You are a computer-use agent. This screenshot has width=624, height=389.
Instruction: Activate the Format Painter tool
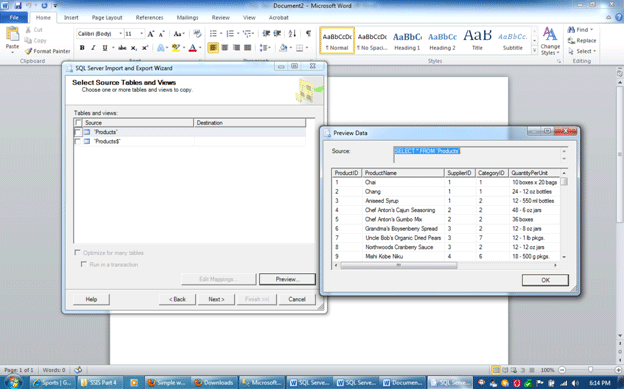[47, 51]
